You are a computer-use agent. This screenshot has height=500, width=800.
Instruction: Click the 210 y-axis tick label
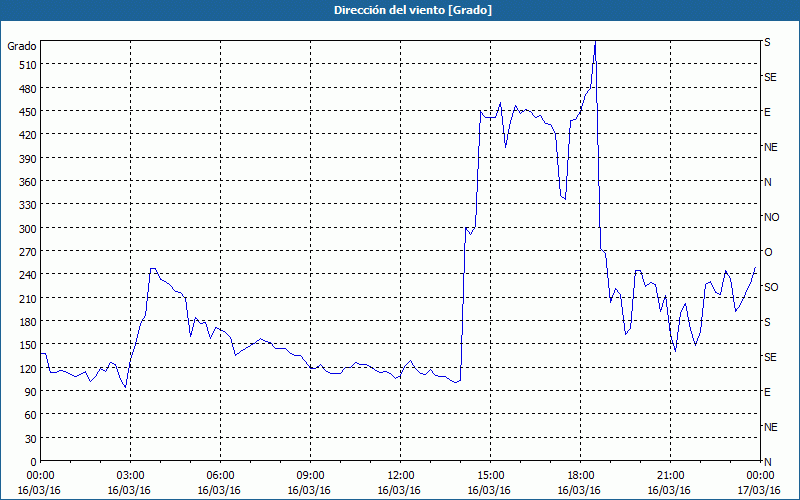28,298
